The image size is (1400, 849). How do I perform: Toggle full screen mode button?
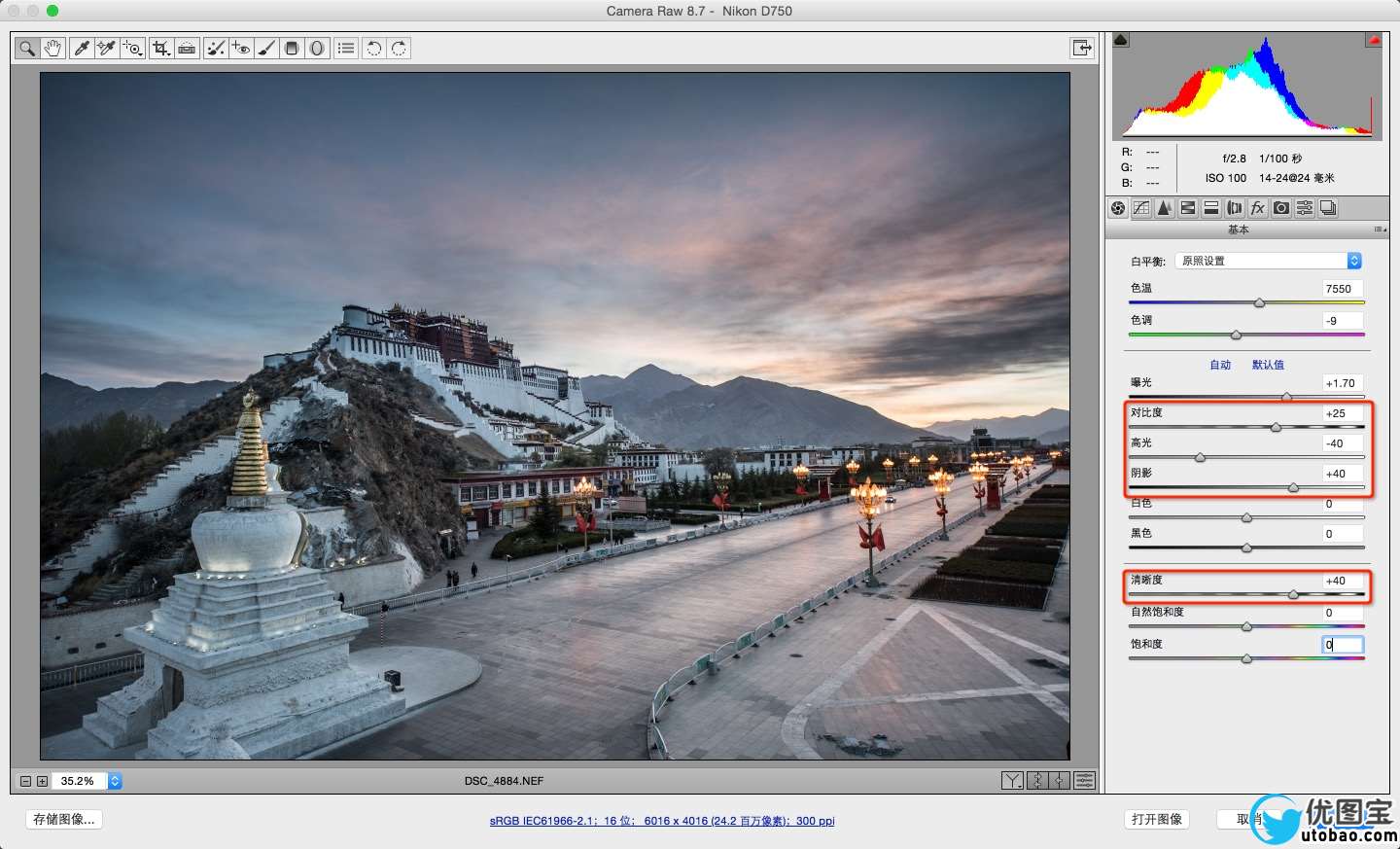1081,48
